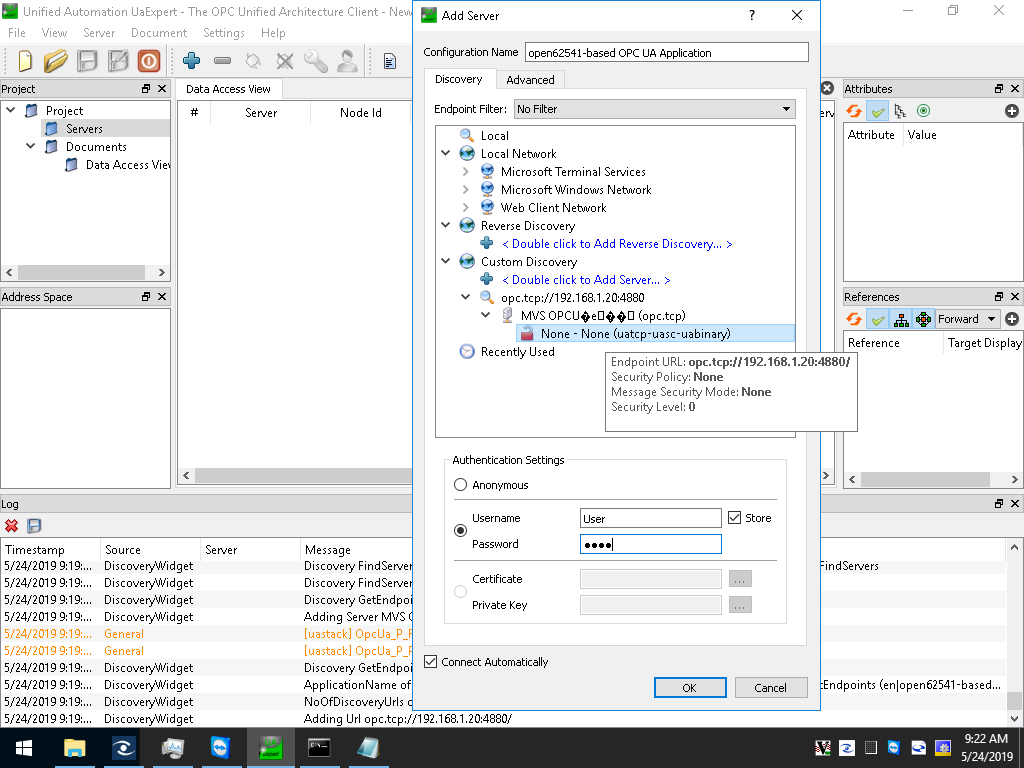Click the wrench Server Settings icon
This screenshot has width=1024, height=768.
(x=316, y=61)
